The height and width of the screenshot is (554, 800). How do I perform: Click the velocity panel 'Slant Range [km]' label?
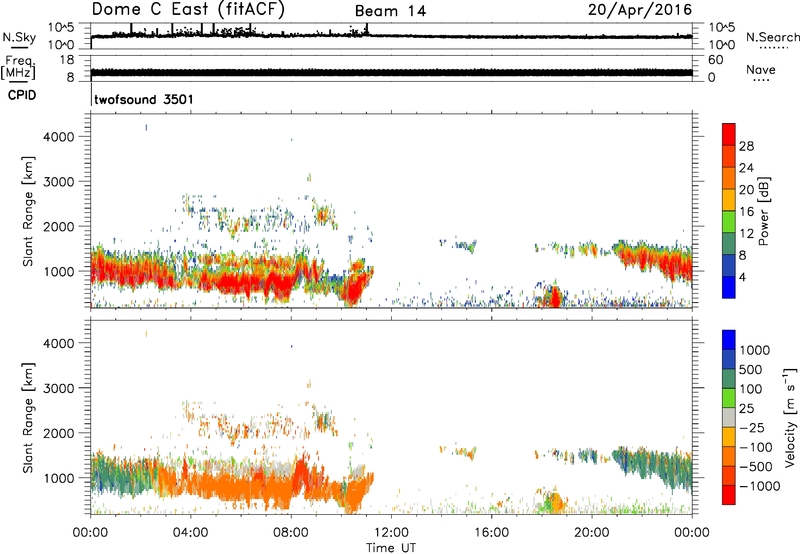point(28,417)
